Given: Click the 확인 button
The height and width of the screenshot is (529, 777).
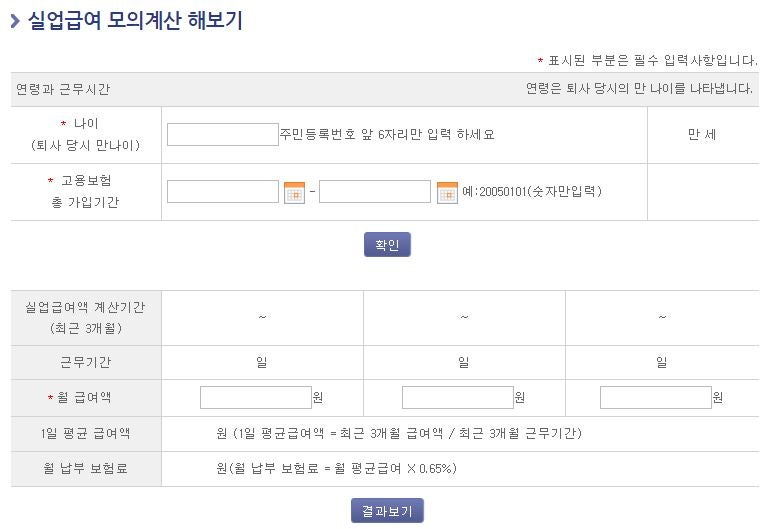Looking at the screenshot, I should (x=387, y=245).
